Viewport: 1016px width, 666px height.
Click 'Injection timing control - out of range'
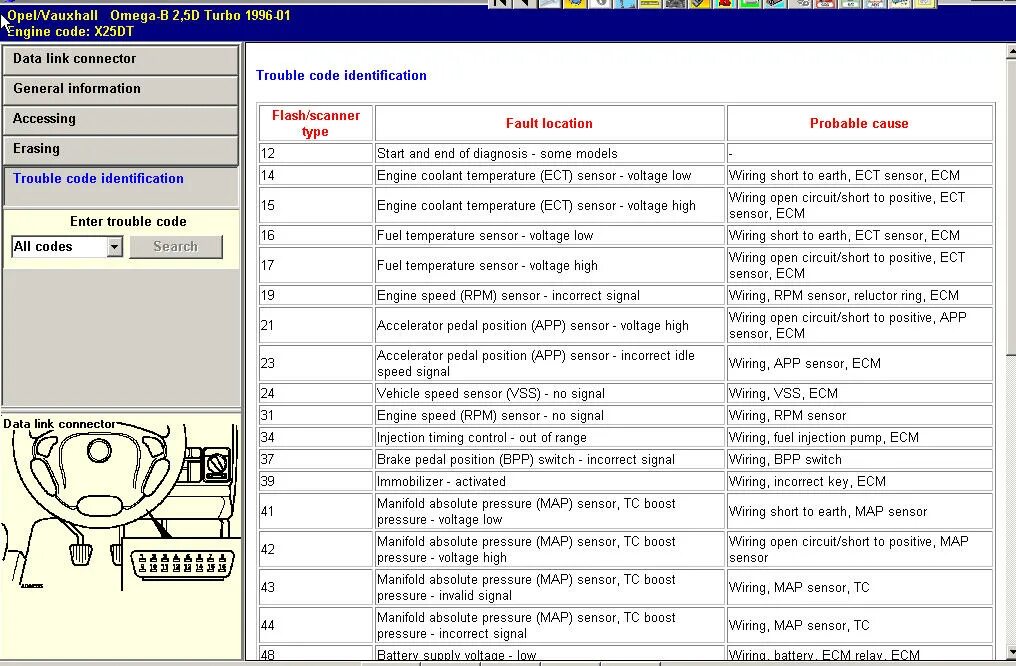(549, 437)
